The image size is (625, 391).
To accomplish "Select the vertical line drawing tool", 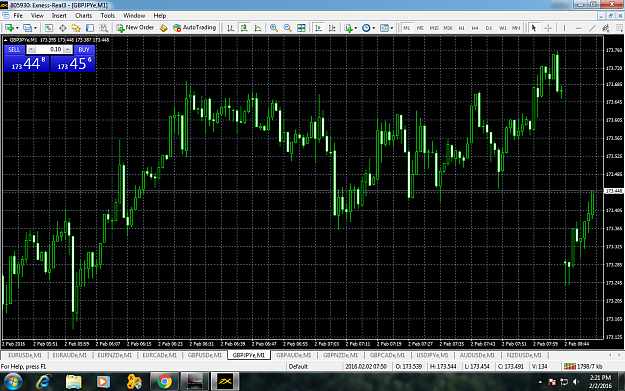I will click(564, 28).
